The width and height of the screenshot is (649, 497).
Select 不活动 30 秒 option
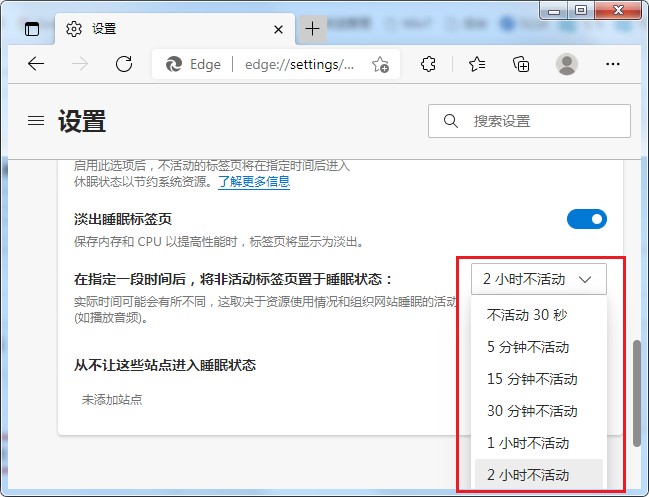539,315
